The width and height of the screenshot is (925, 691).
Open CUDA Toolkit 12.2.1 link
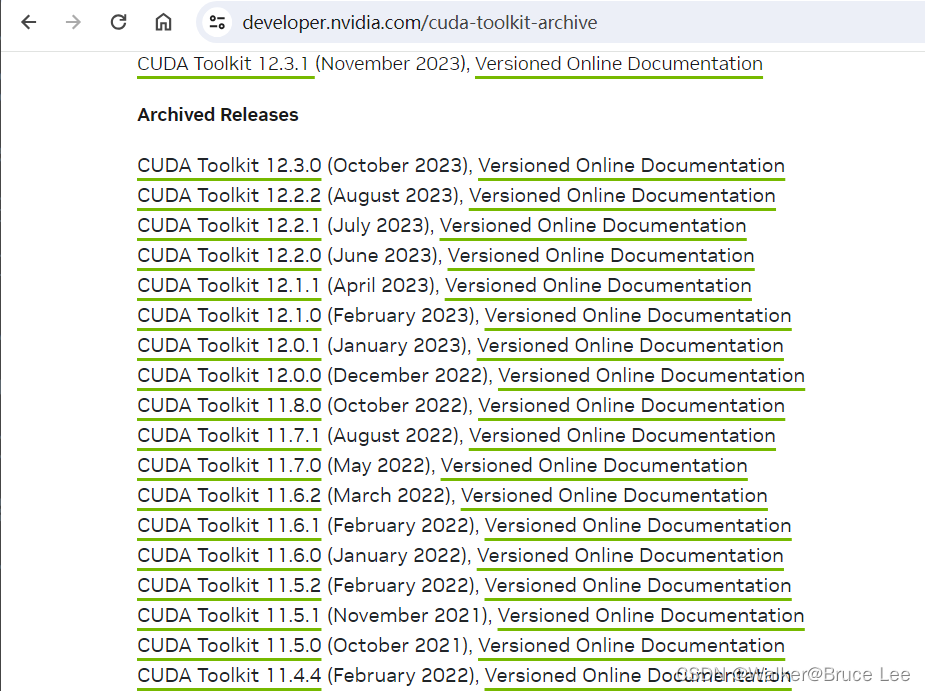229,226
